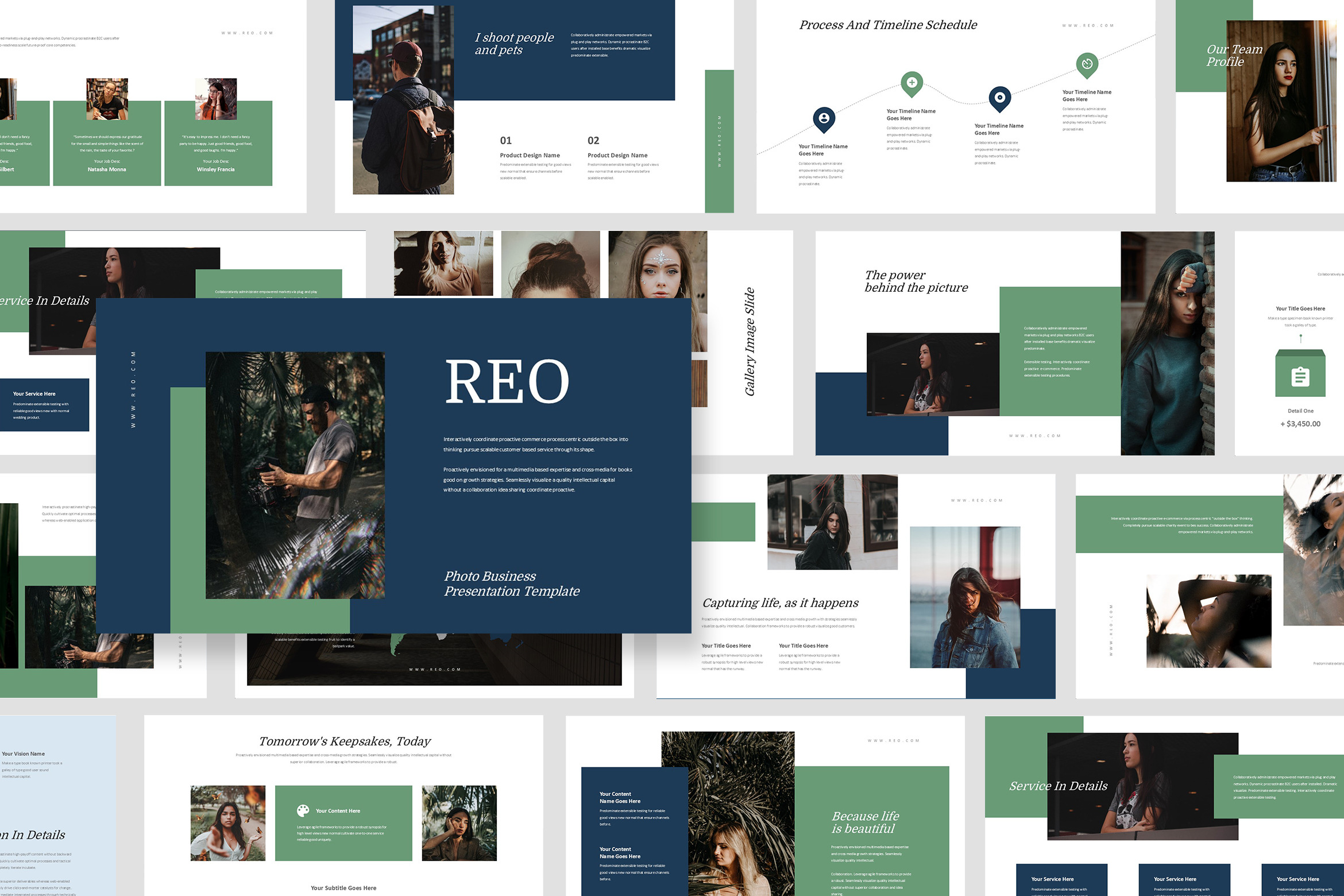Select the photographer holding camera photo
The image size is (1344, 896).
295,475
